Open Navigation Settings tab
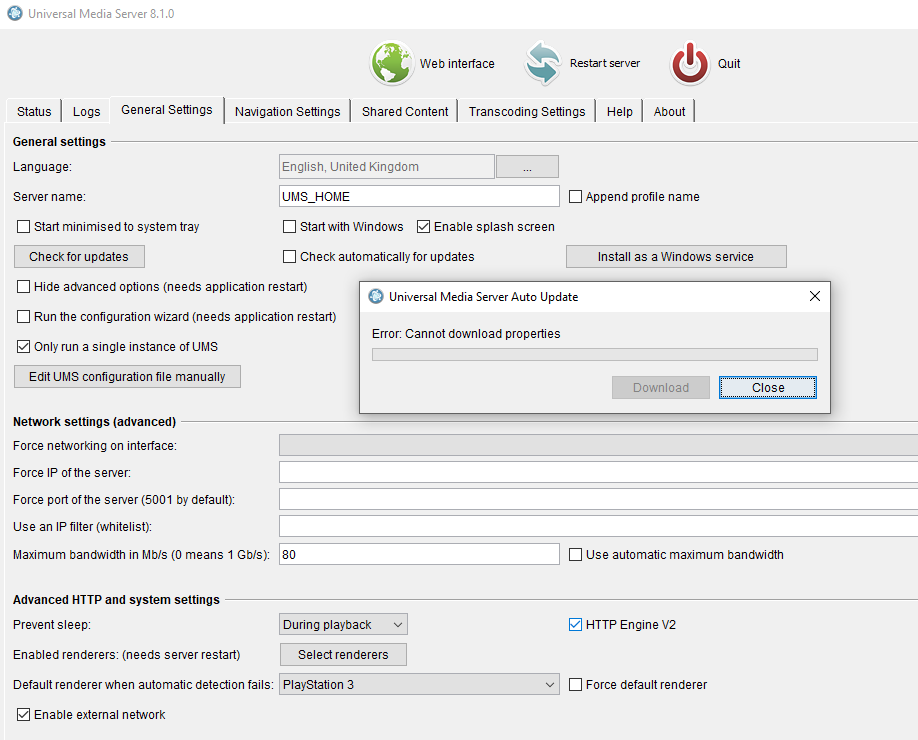 point(287,111)
